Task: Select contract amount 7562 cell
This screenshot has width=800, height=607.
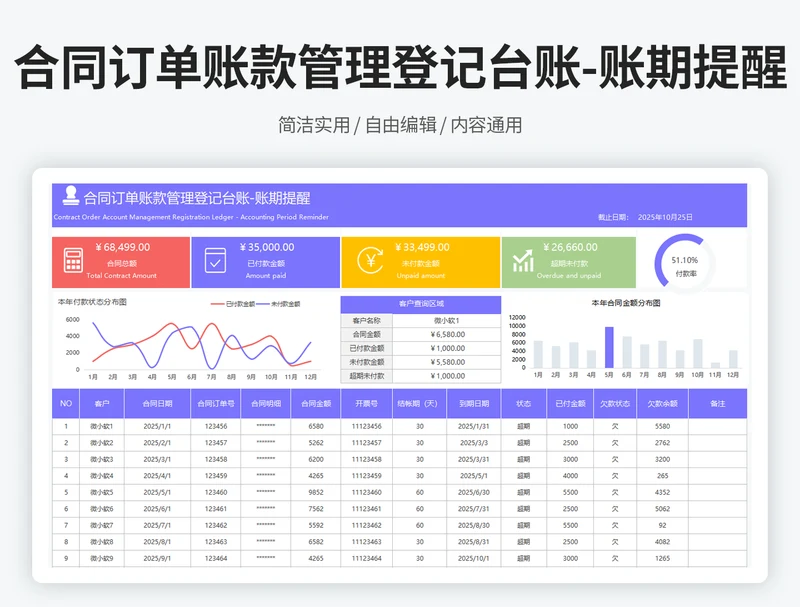Action: click(316, 509)
